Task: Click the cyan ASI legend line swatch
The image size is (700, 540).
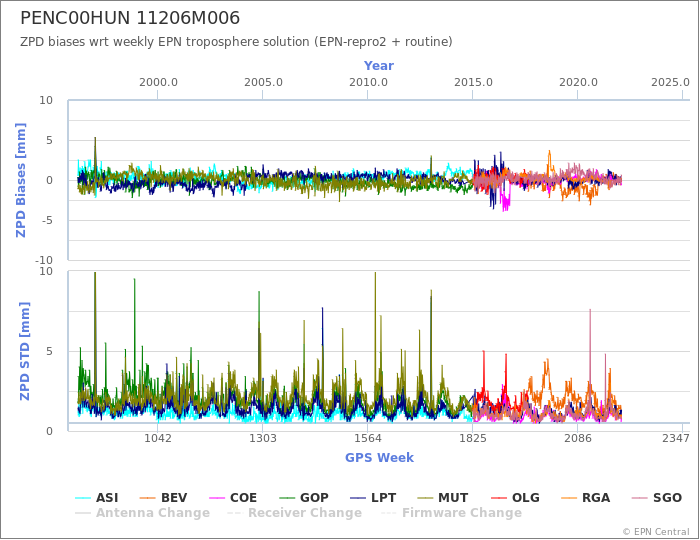Action: [x=83, y=498]
